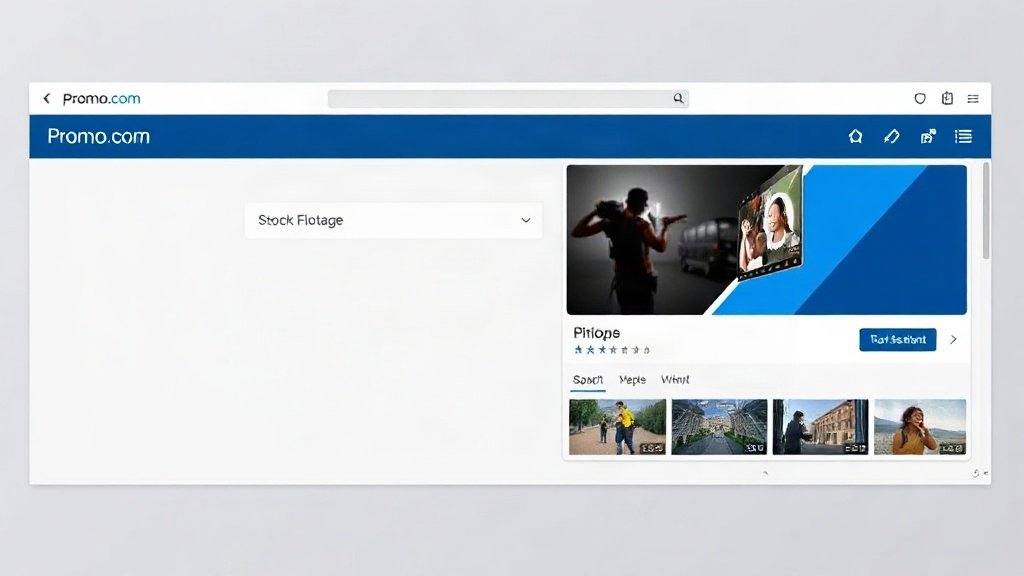The height and width of the screenshot is (576, 1024).
Task: Click the search magnifier icon in address bar
Action: [679, 99]
